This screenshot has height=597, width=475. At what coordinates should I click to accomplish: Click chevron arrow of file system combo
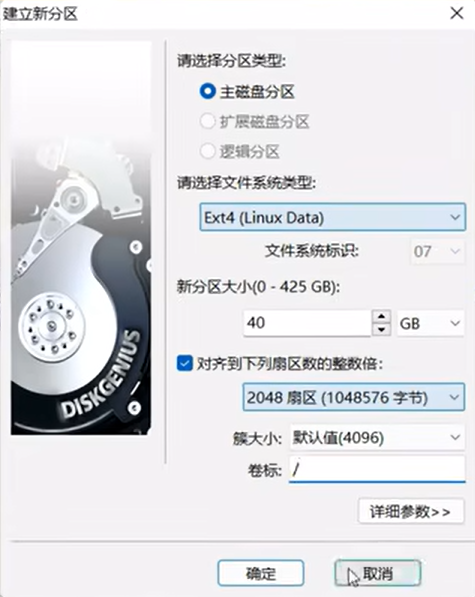pyautogui.click(x=455, y=217)
